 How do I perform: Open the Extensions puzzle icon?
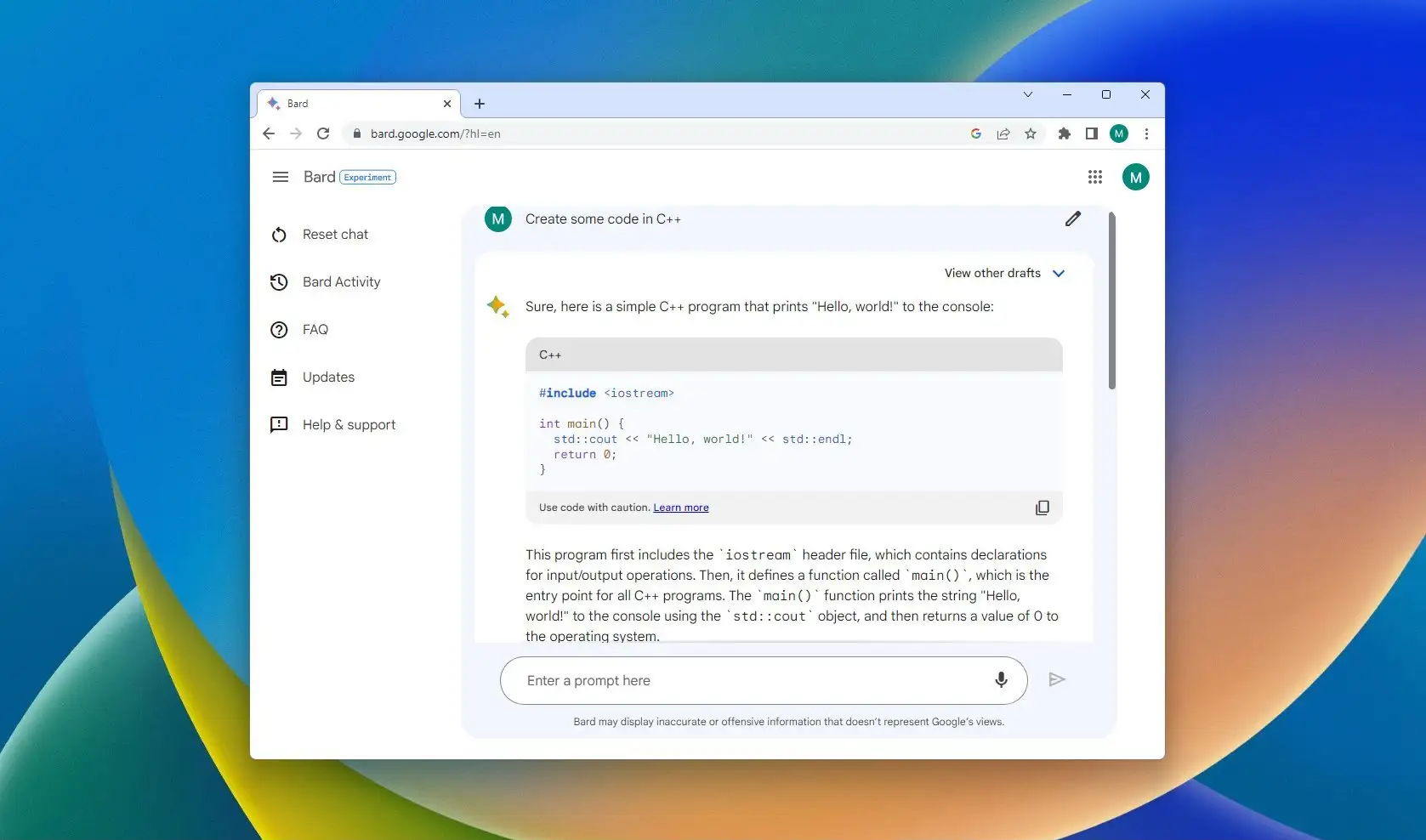tap(1064, 133)
